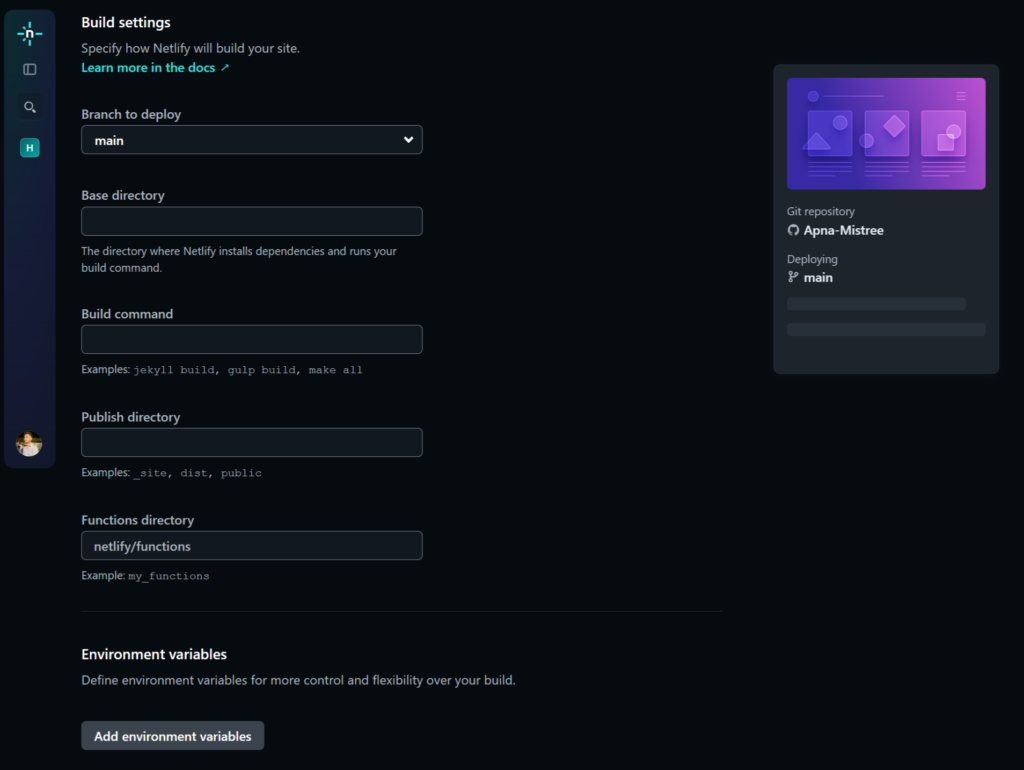Click the Git repository label
Image resolution: width=1024 pixels, height=770 pixels.
(820, 212)
